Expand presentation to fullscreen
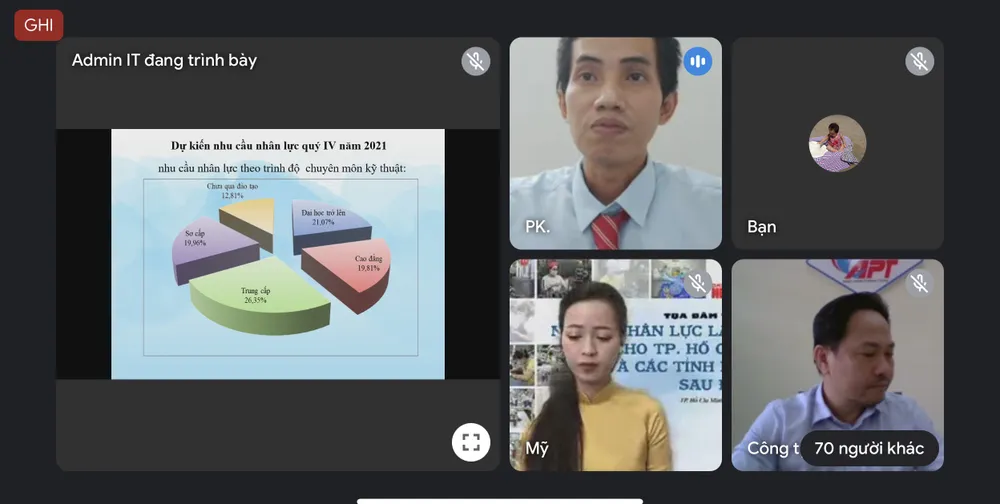The image size is (1000, 504). tap(471, 441)
